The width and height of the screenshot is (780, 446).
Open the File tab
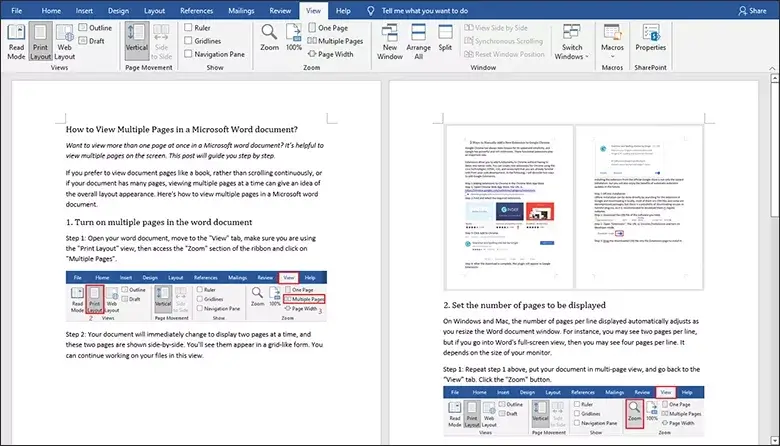[16, 10]
